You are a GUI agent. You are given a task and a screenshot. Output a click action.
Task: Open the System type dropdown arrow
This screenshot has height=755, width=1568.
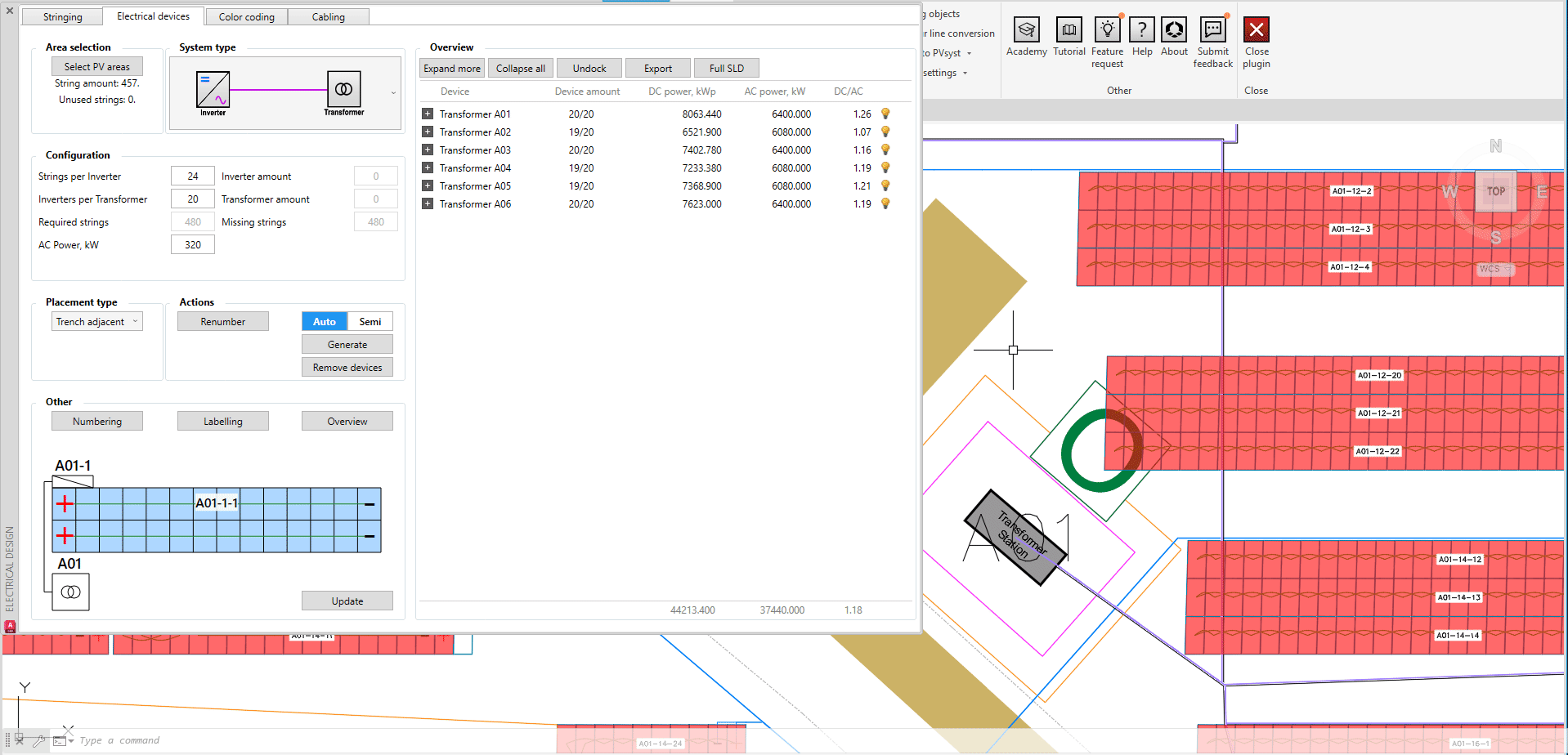(x=393, y=93)
